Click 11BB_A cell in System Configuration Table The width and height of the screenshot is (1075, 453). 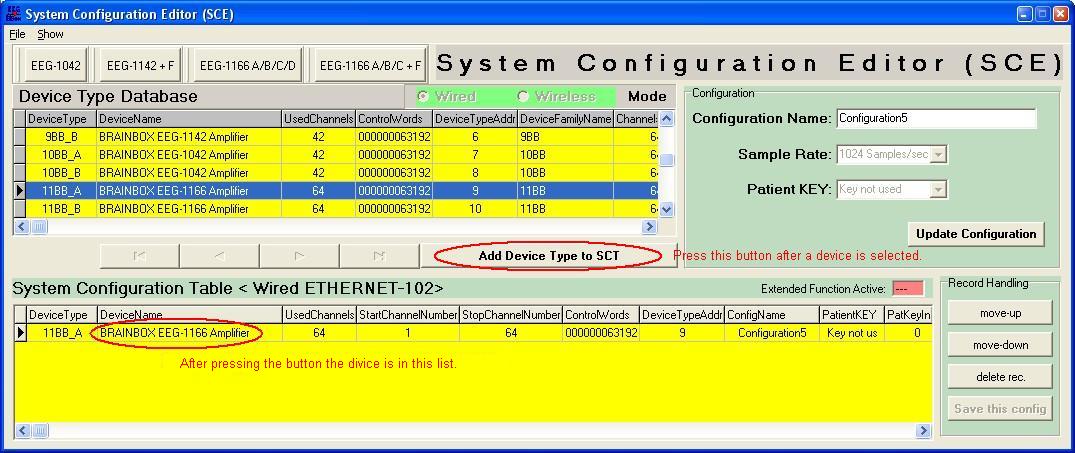point(62,333)
